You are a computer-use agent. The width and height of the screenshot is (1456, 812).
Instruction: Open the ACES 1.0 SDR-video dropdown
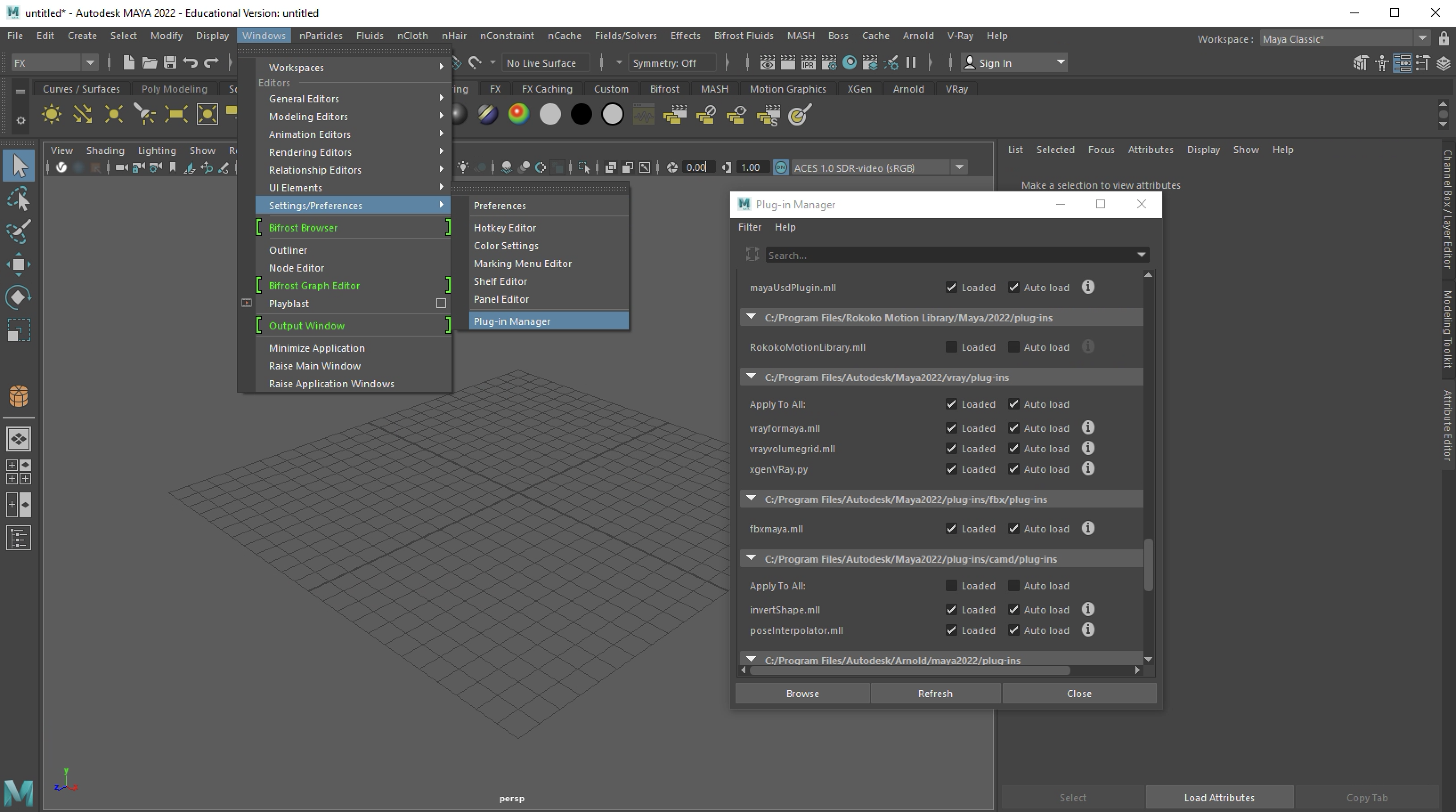pos(959,168)
